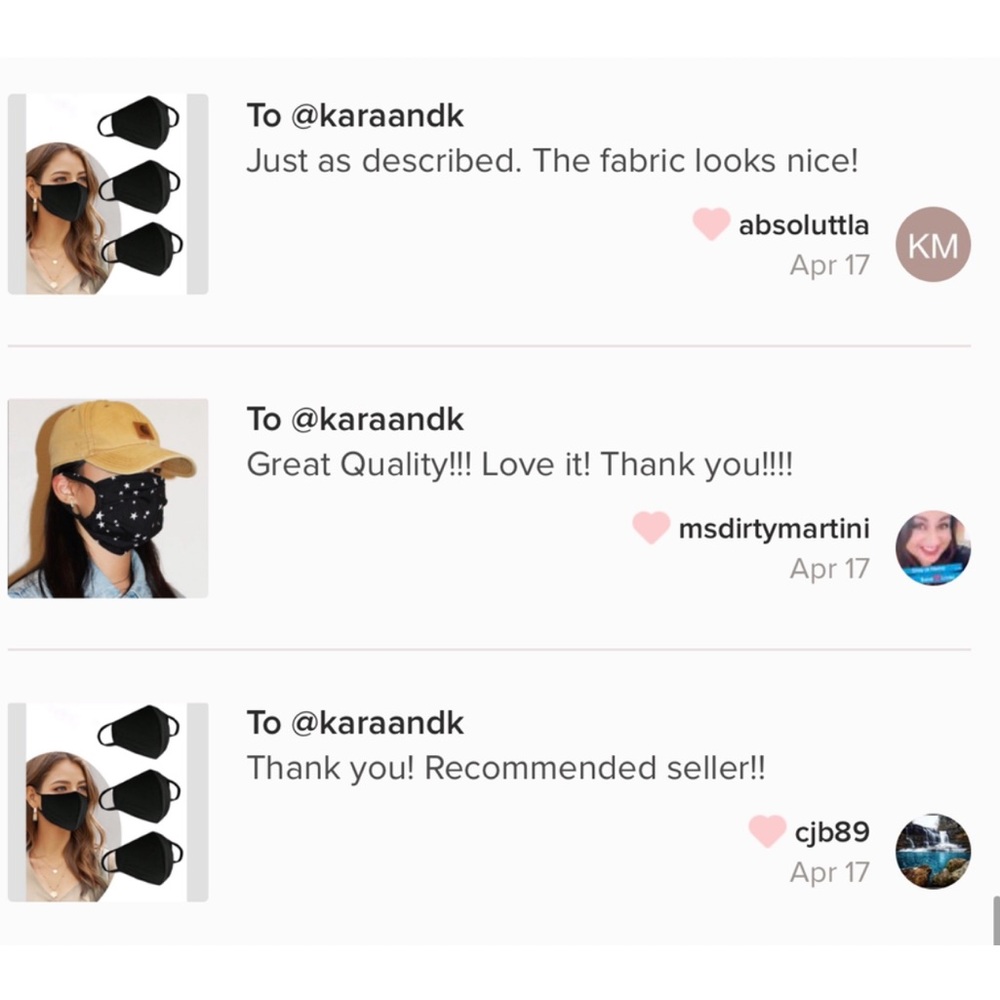Image resolution: width=1000 pixels, height=1000 pixels.
Task: Click the "Just as described" review text
Action: (x=552, y=162)
